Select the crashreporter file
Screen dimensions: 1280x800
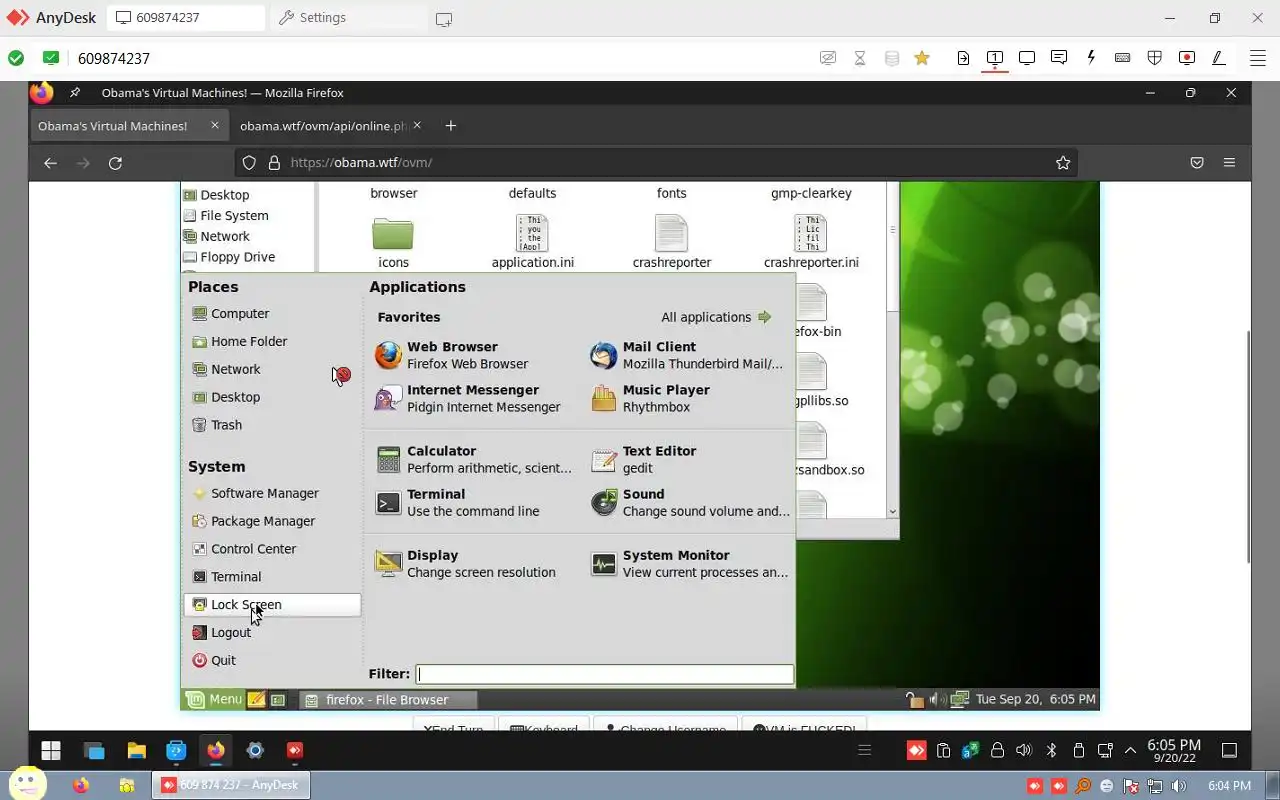(x=672, y=243)
